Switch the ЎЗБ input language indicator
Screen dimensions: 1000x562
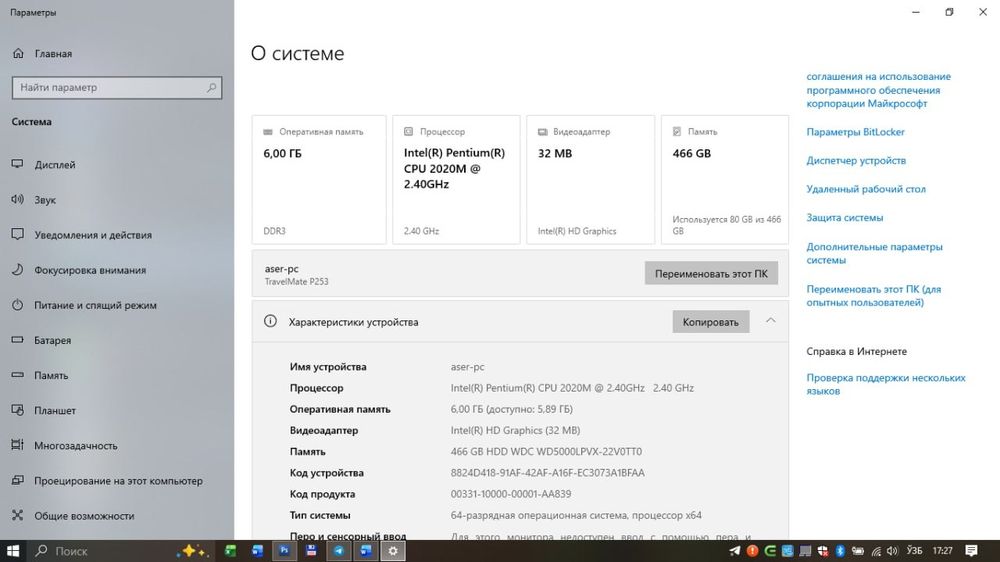(x=915, y=551)
